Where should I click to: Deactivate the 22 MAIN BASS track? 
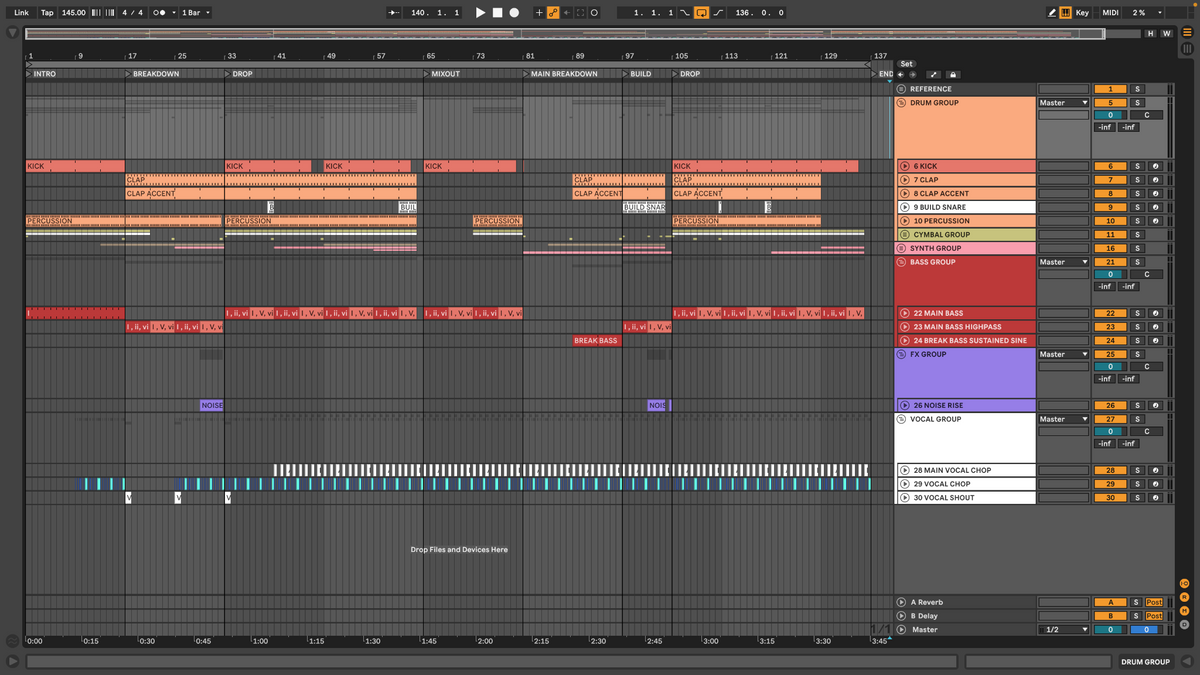[1110, 313]
